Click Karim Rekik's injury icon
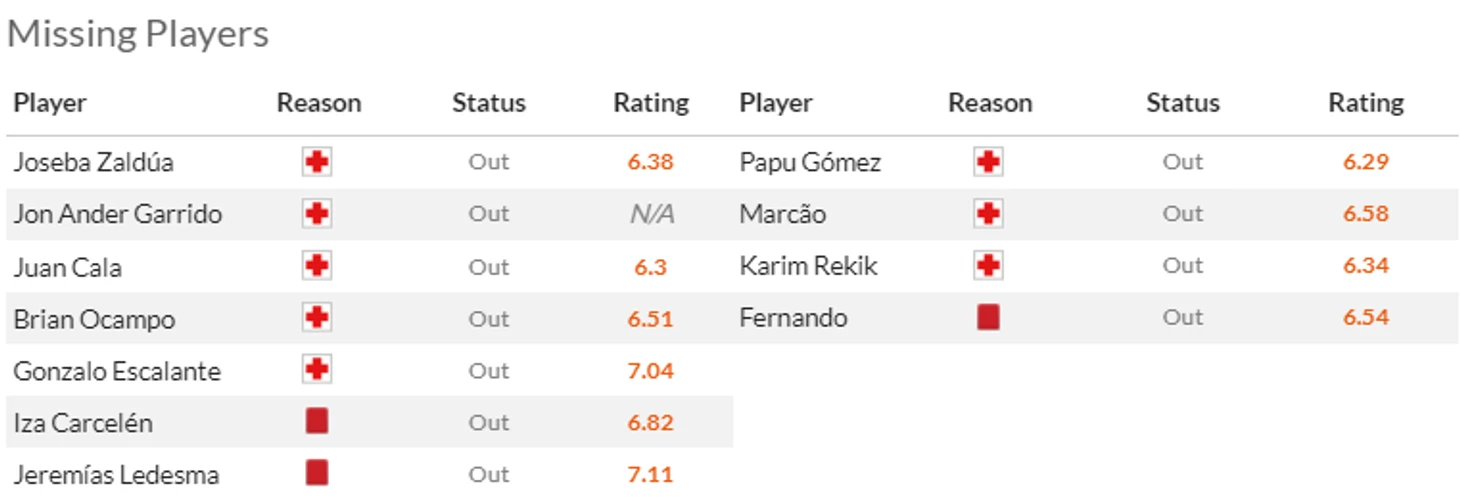 [x=988, y=265]
